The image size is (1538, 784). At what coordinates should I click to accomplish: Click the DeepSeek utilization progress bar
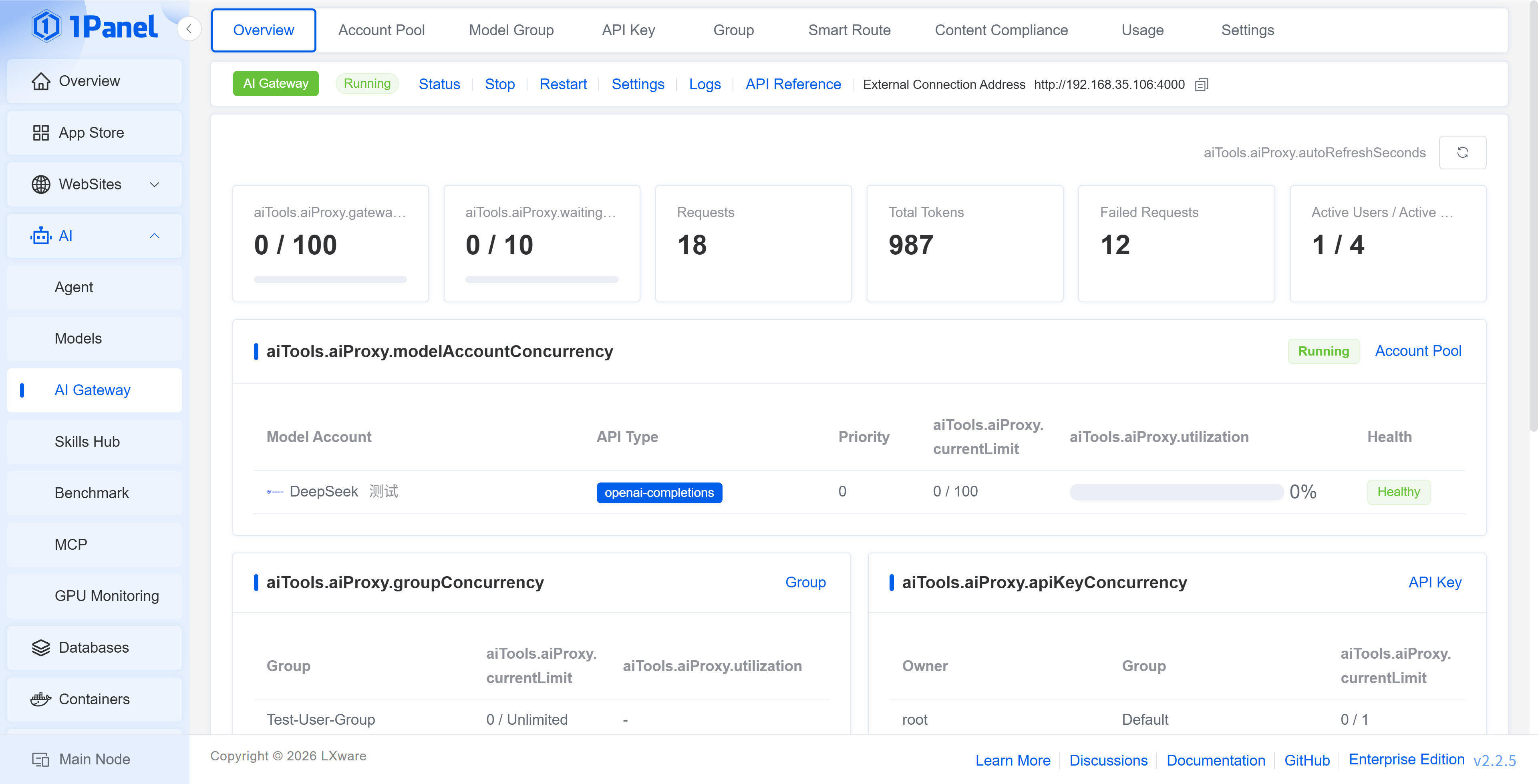pos(1176,492)
